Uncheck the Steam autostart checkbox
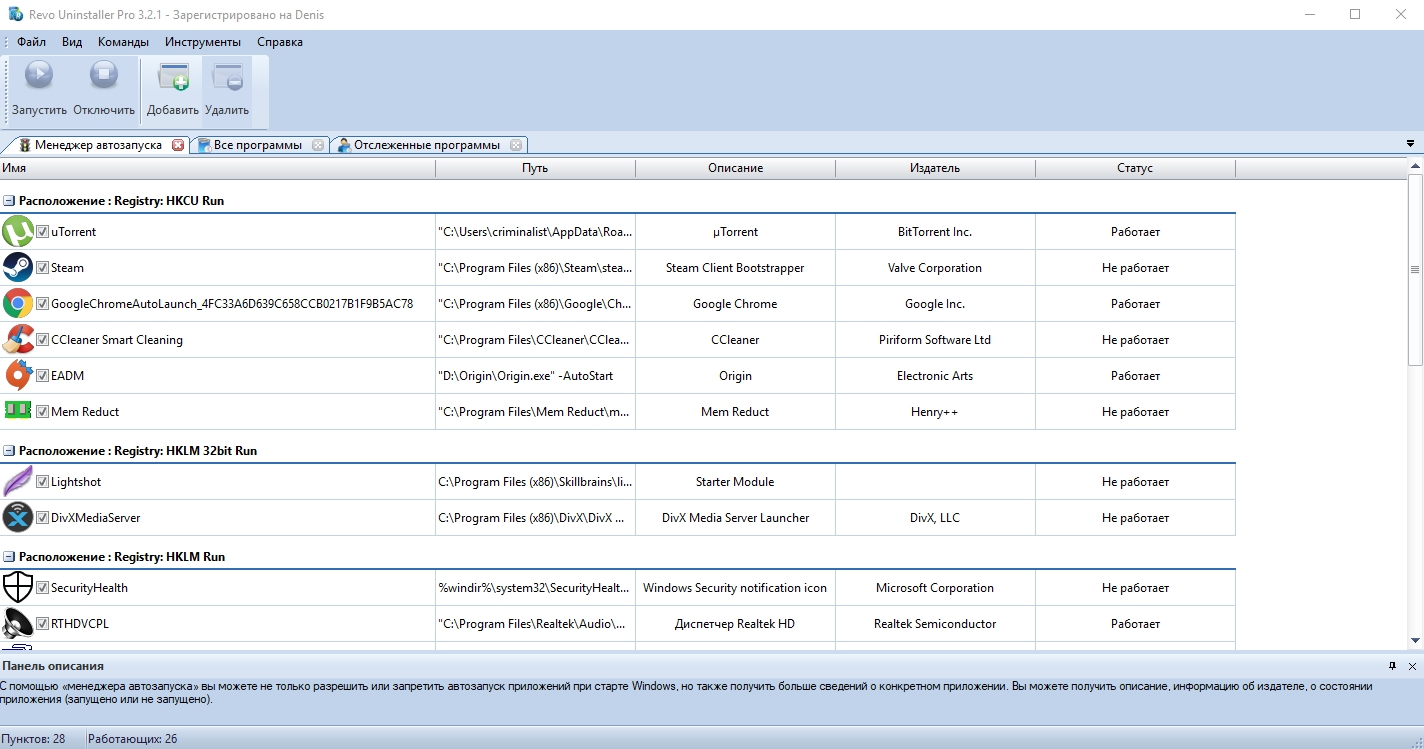The height and width of the screenshot is (749, 1424). click(43, 268)
